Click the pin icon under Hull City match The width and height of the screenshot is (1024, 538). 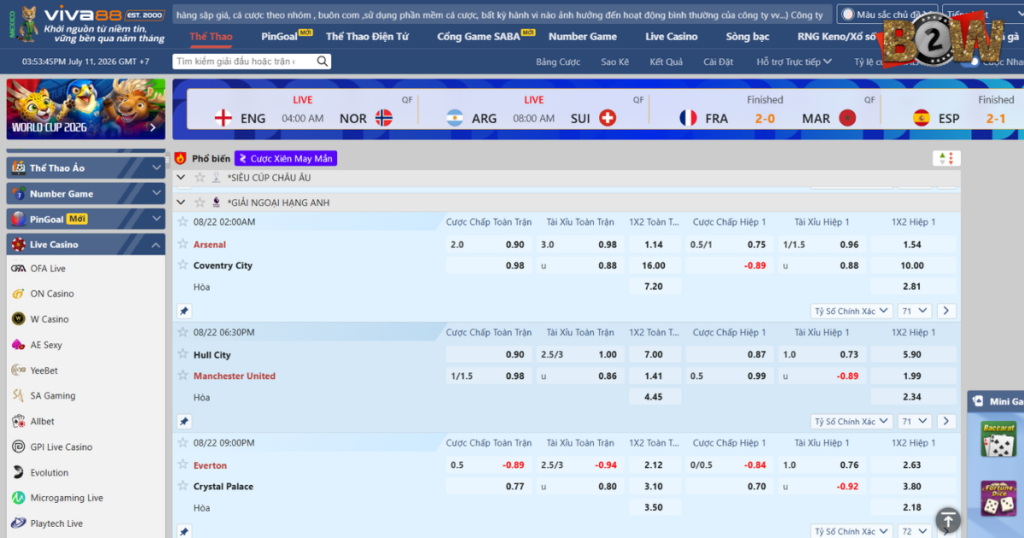pyautogui.click(x=184, y=422)
